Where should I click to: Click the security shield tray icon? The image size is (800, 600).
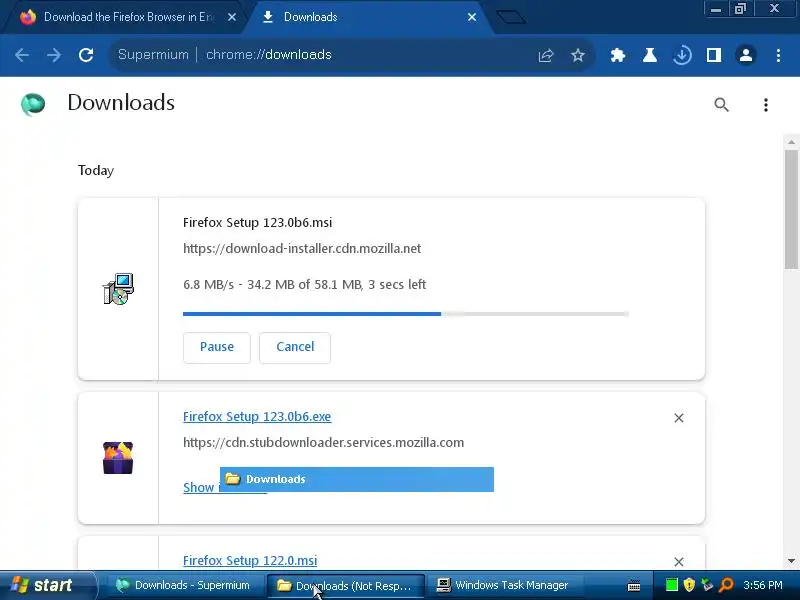pos(689,585)
